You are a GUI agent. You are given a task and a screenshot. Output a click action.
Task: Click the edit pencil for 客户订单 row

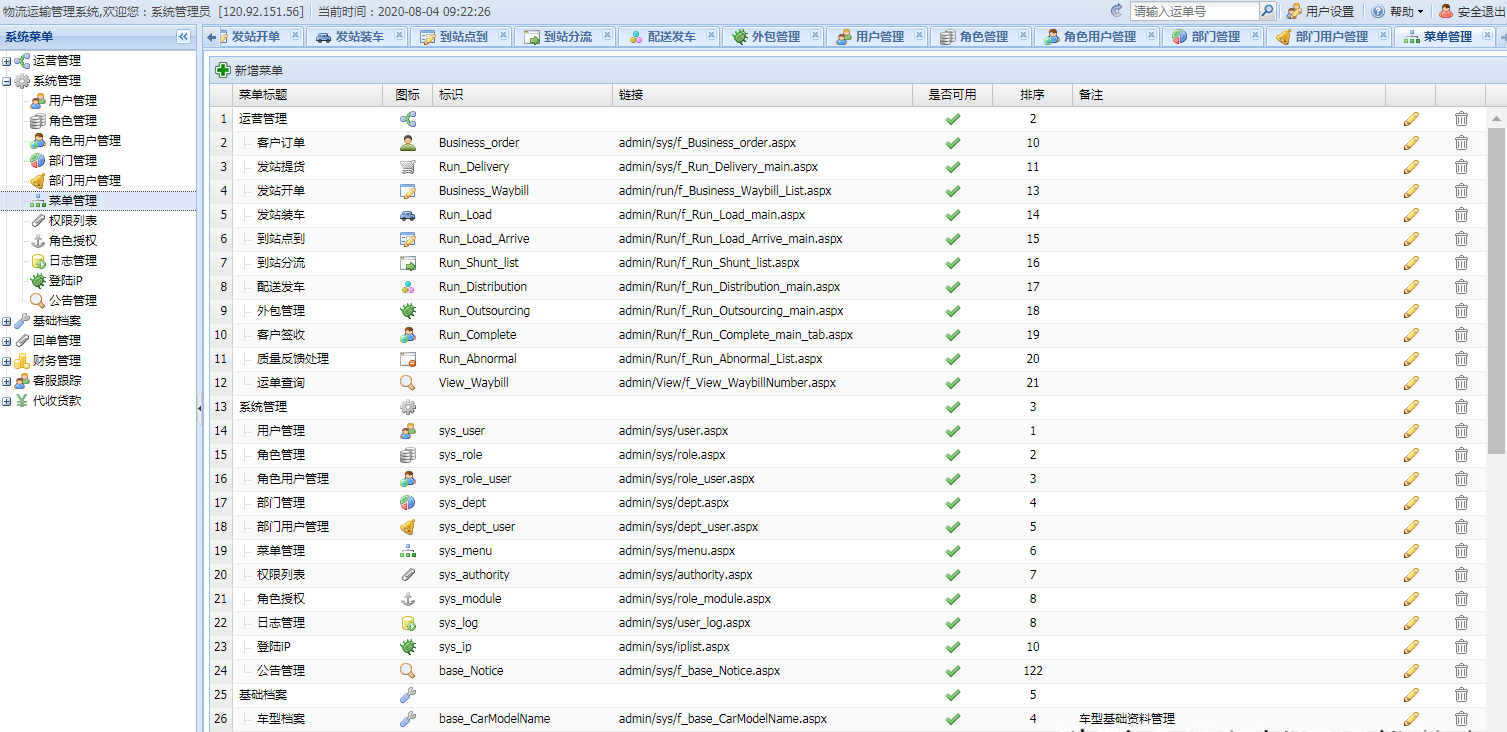pos(1410,143)
